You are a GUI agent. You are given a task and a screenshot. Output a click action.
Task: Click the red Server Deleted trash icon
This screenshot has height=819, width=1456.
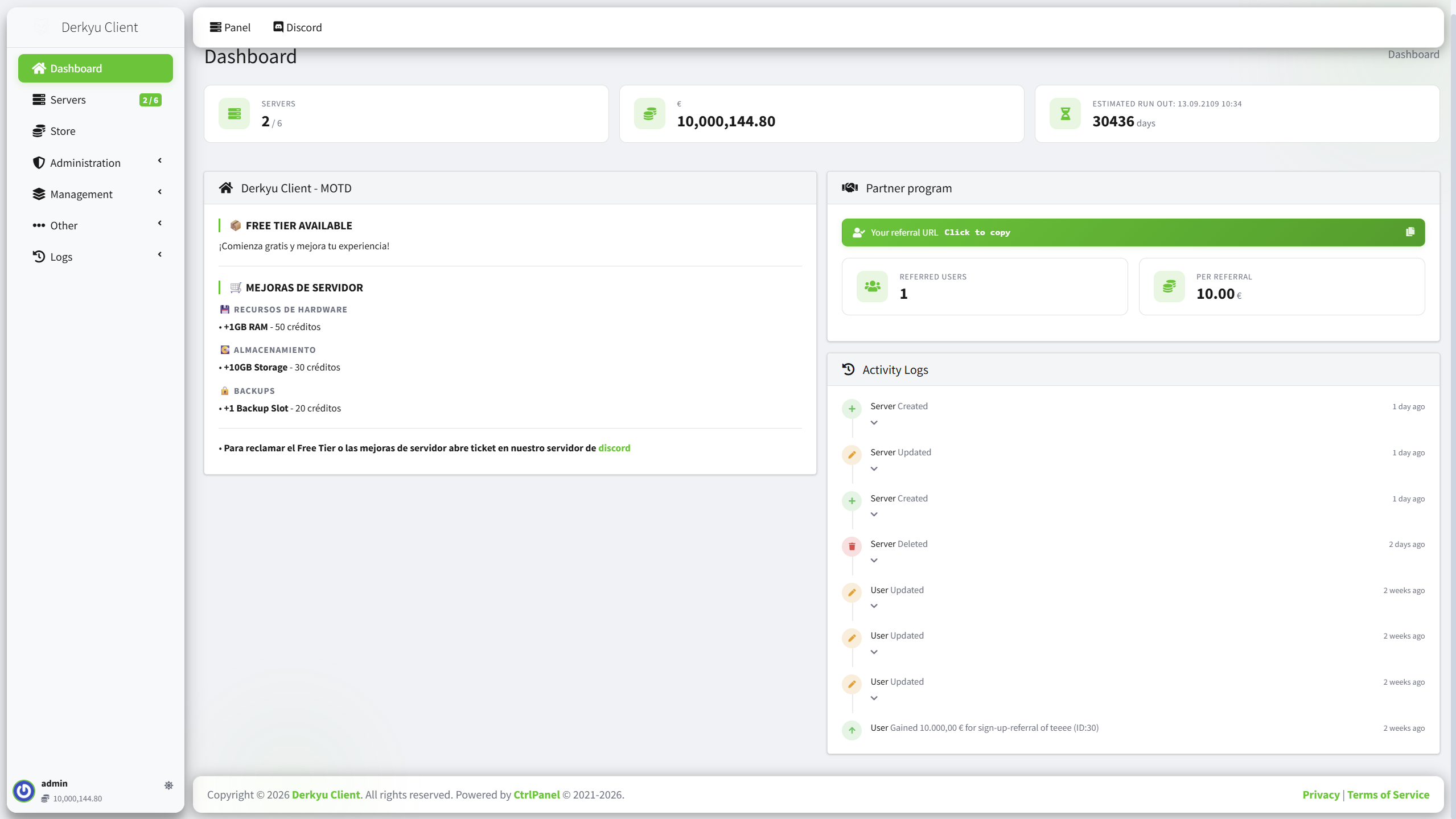coord(852,546)
